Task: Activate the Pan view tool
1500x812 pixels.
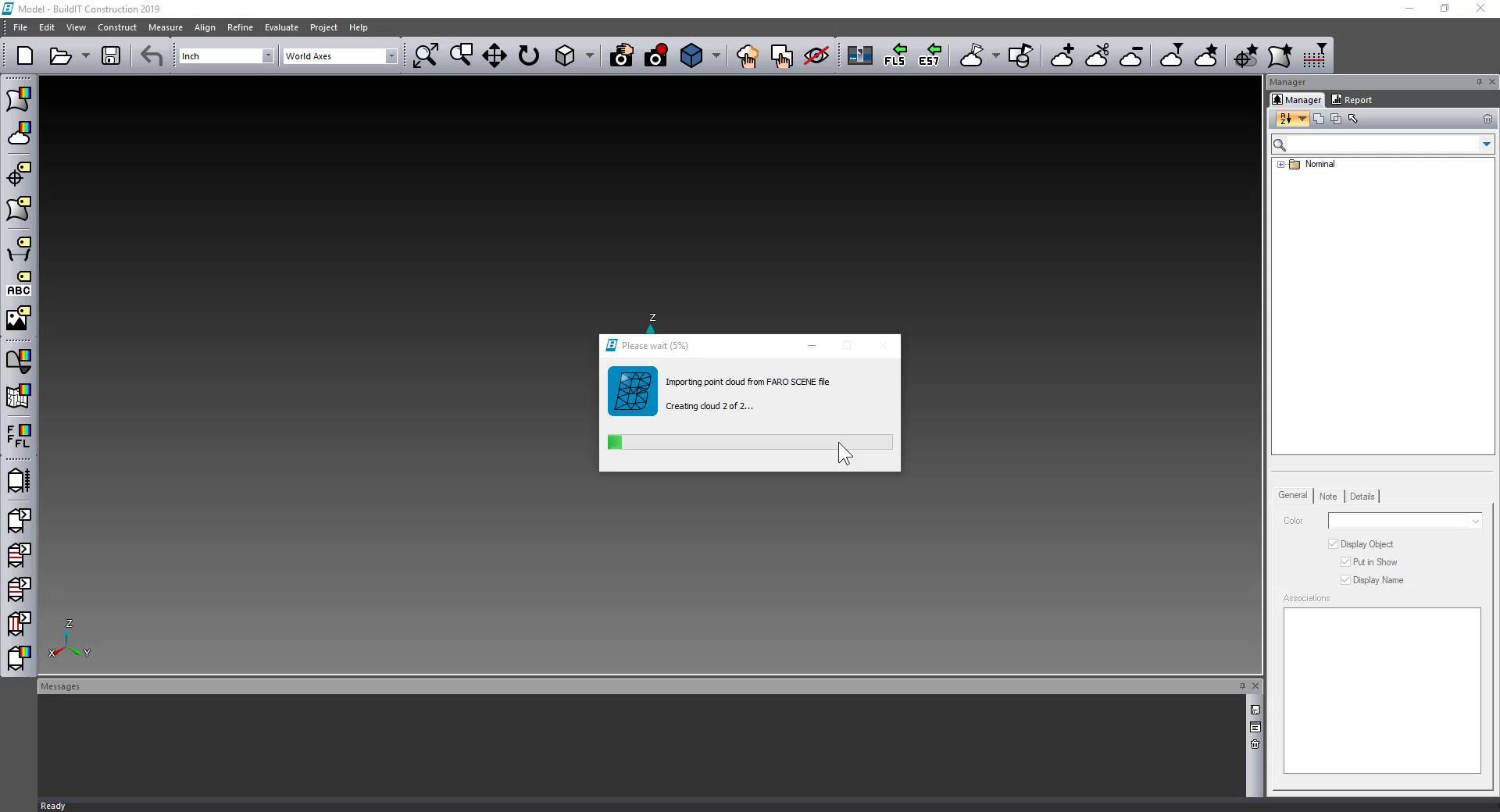Action: click(x=495, y=55)
